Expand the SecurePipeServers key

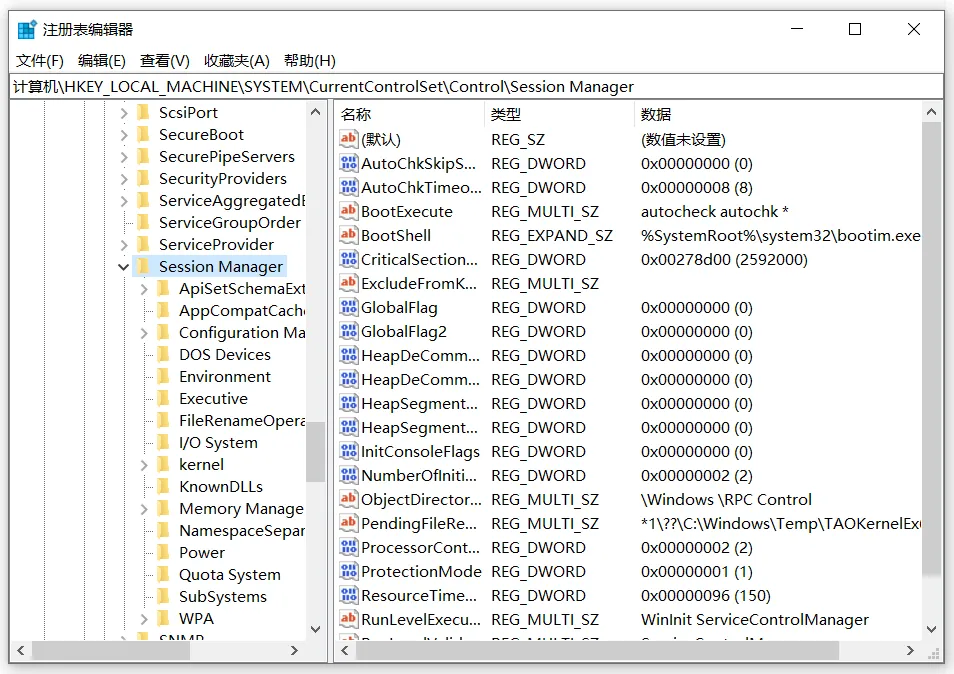click(124, 157)
